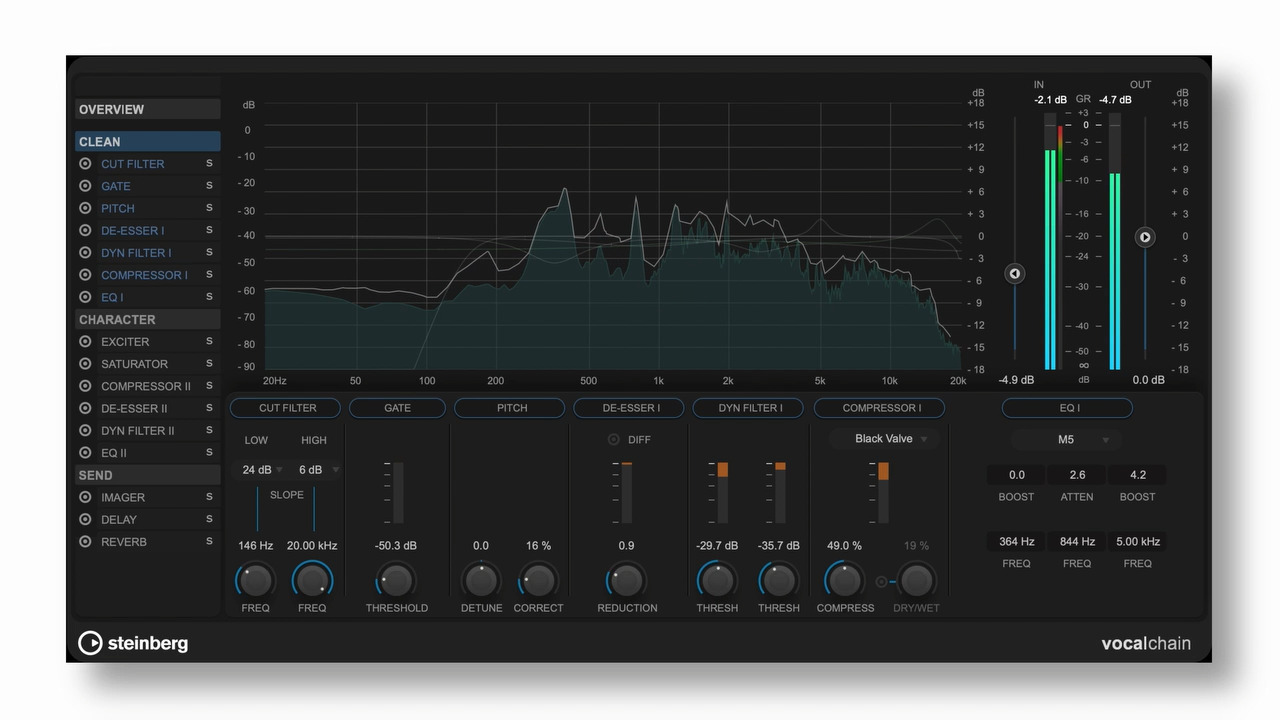The height and width of the screenshot is (720, 1280).
Task: Solo the DE-ESSER I module
Action: coord(209,230)
